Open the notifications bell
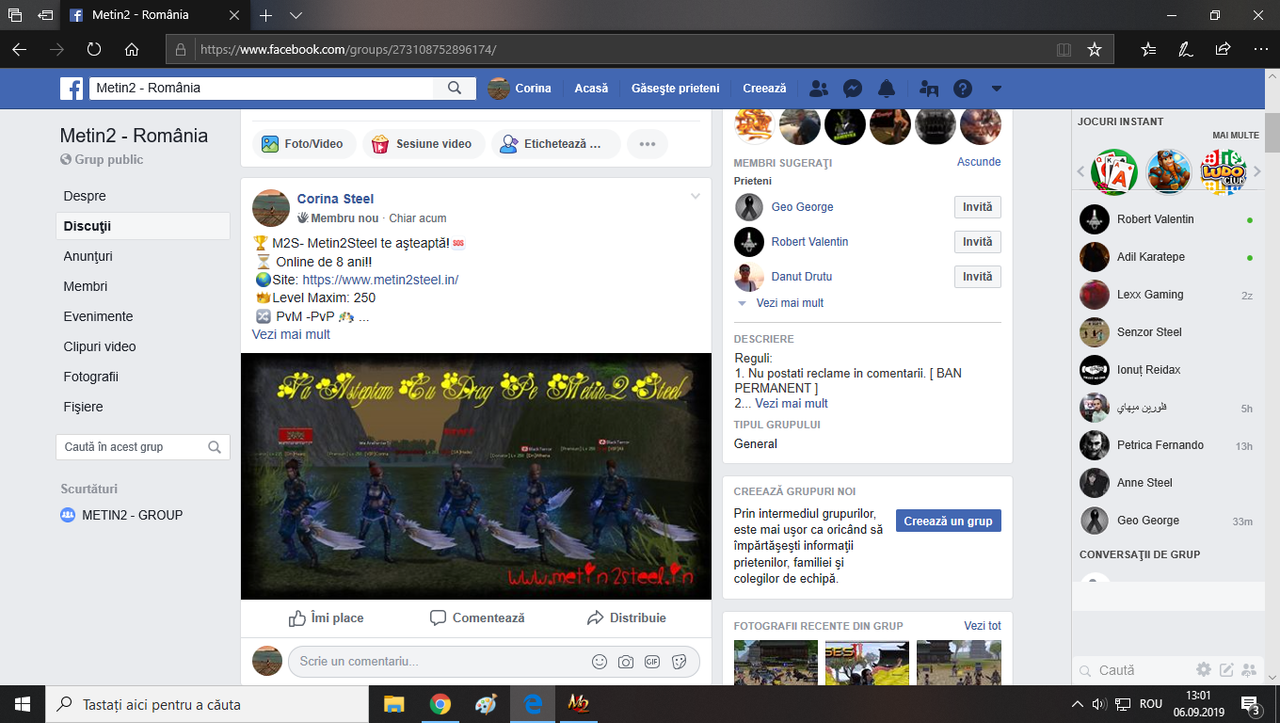Image resolution: width=1280 pixels, height=723 pixels. (887, 88)
